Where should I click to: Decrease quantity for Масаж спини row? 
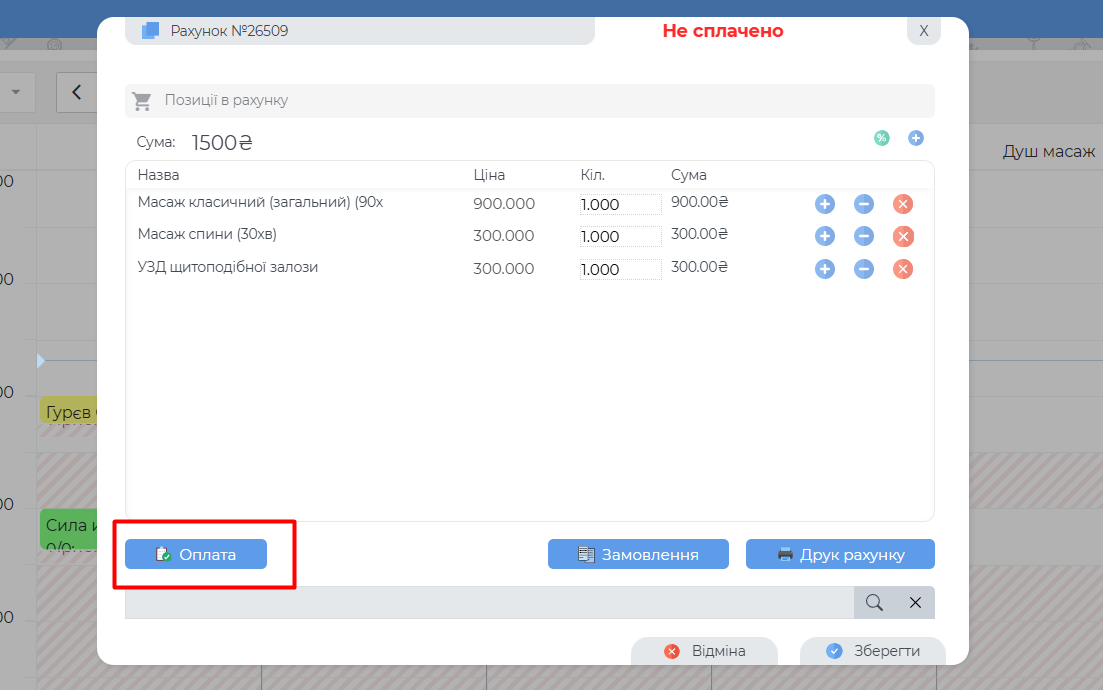[x=864, y=236]
